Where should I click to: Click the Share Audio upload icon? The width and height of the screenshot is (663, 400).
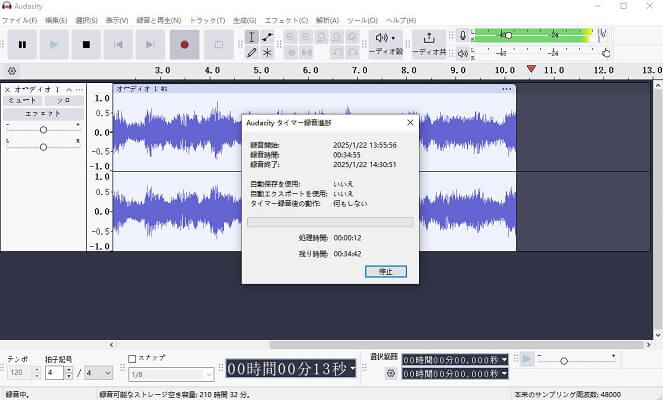coord(429,44)
